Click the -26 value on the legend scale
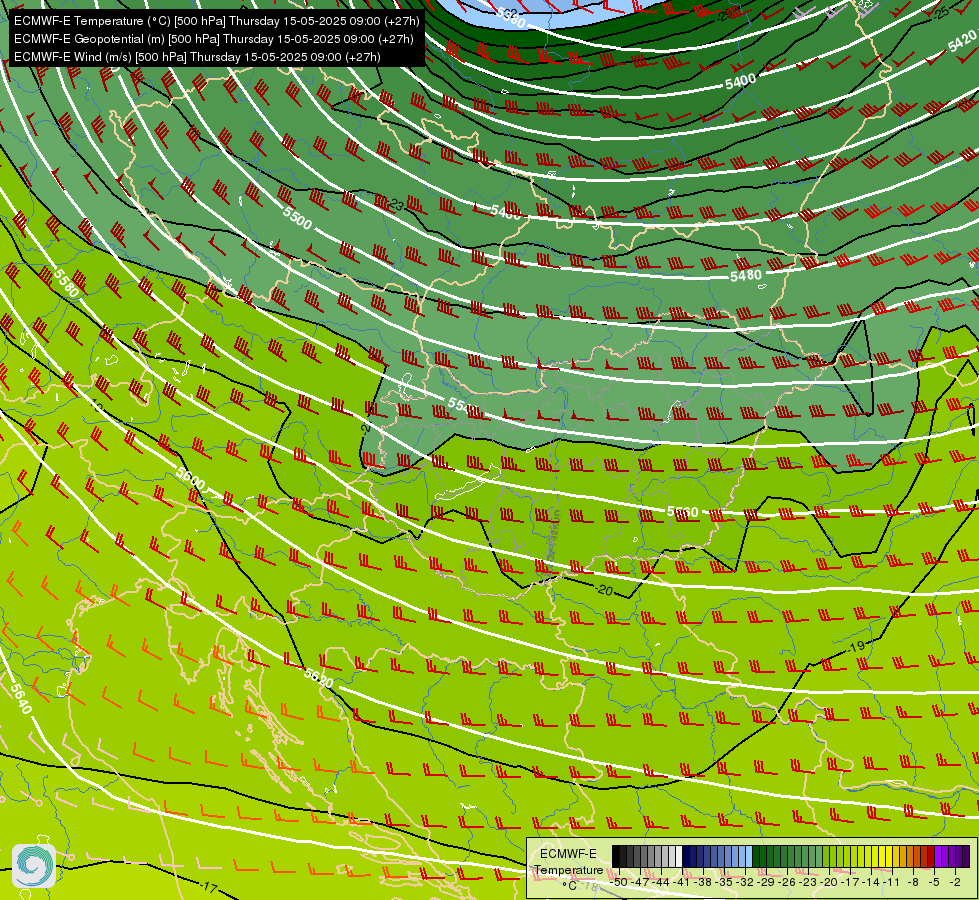This screenshot has height=900, width=979. (788, 883)
